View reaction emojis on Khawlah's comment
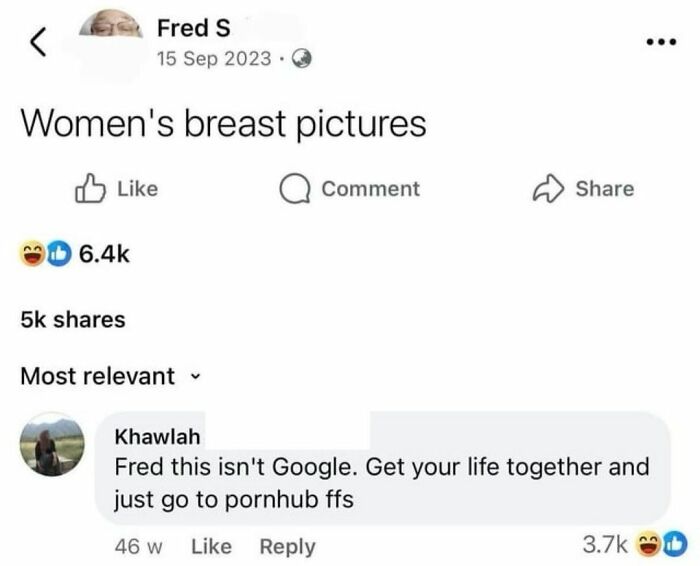 [x=665, y=545]
